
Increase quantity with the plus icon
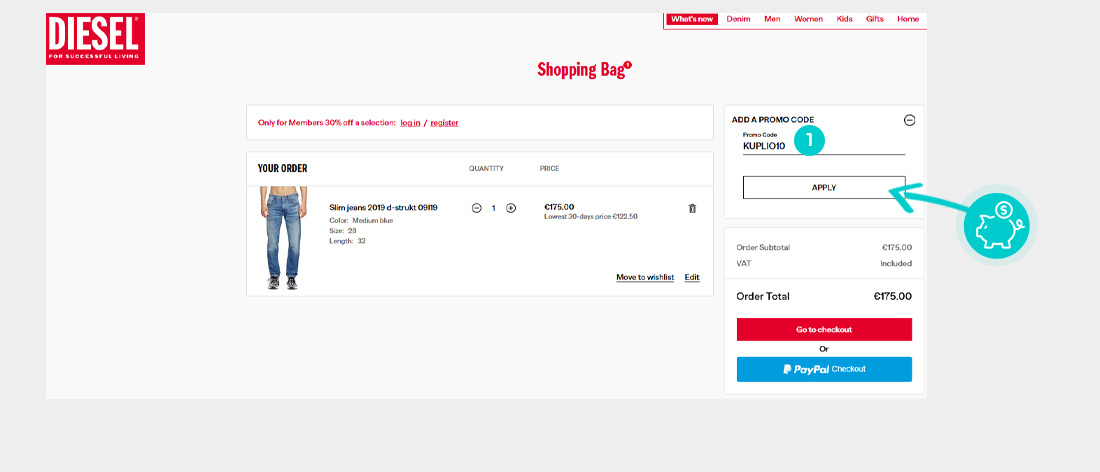point(511,208)
